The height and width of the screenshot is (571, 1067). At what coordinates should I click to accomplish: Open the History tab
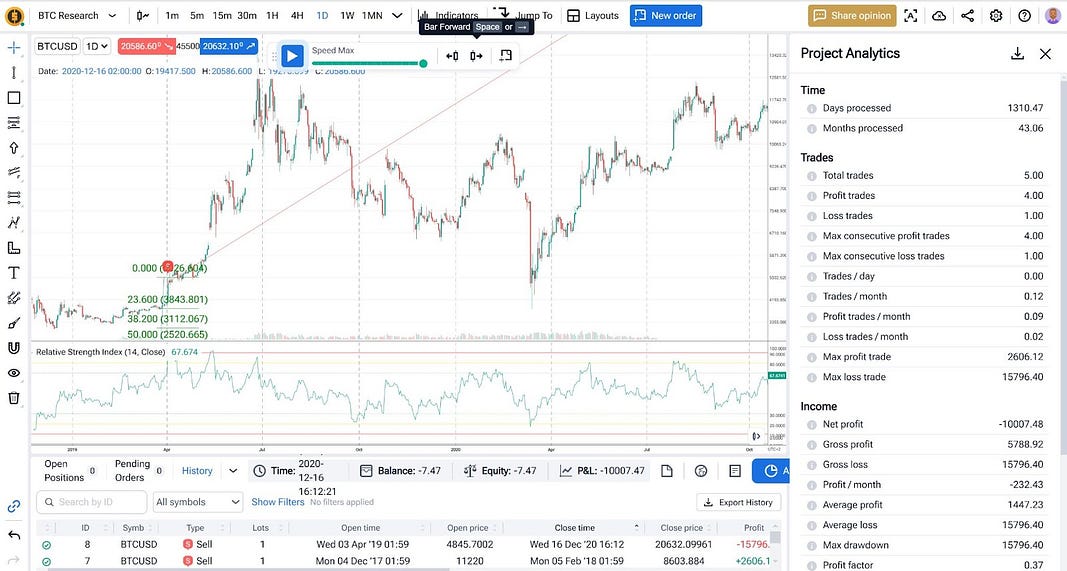[x=197, y=471]
